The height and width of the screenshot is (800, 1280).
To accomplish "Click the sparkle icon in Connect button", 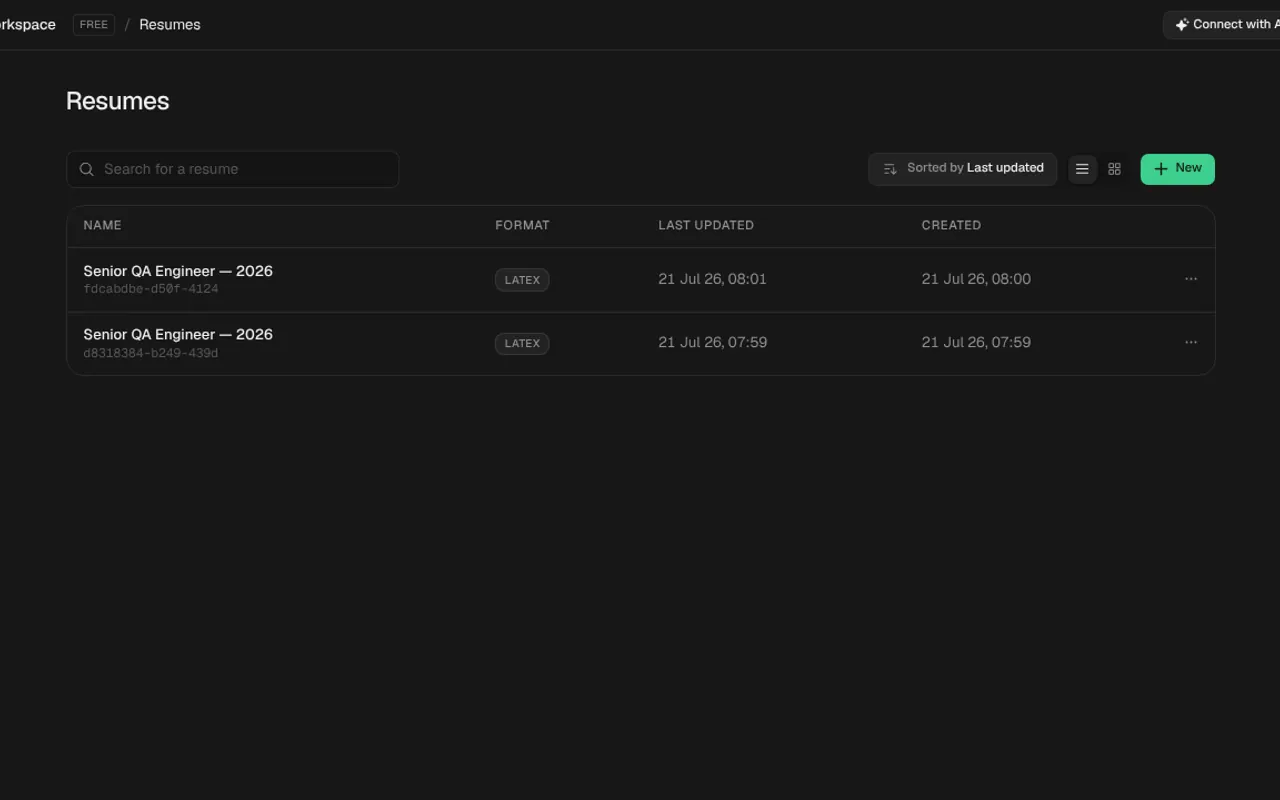I will [x=1182, y=25].
